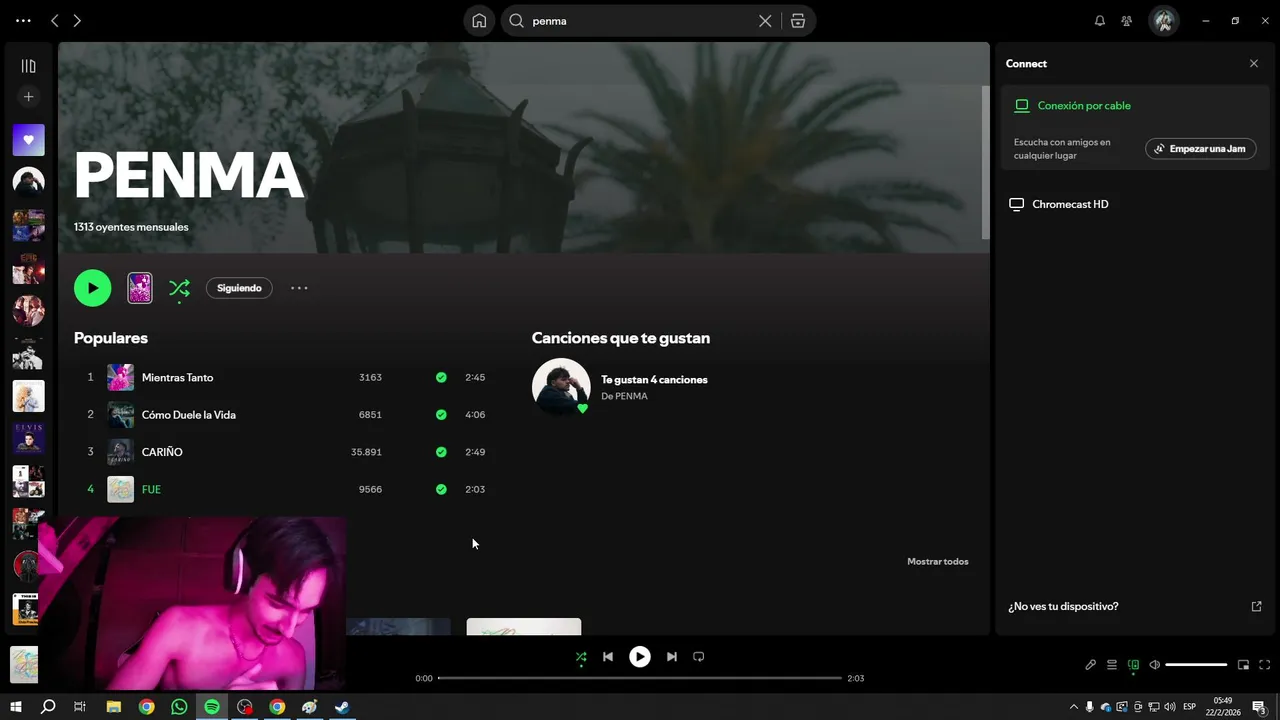Close the Connect panel
The width and height of the screenshot is (1280, 720).
click(1254, 64)
